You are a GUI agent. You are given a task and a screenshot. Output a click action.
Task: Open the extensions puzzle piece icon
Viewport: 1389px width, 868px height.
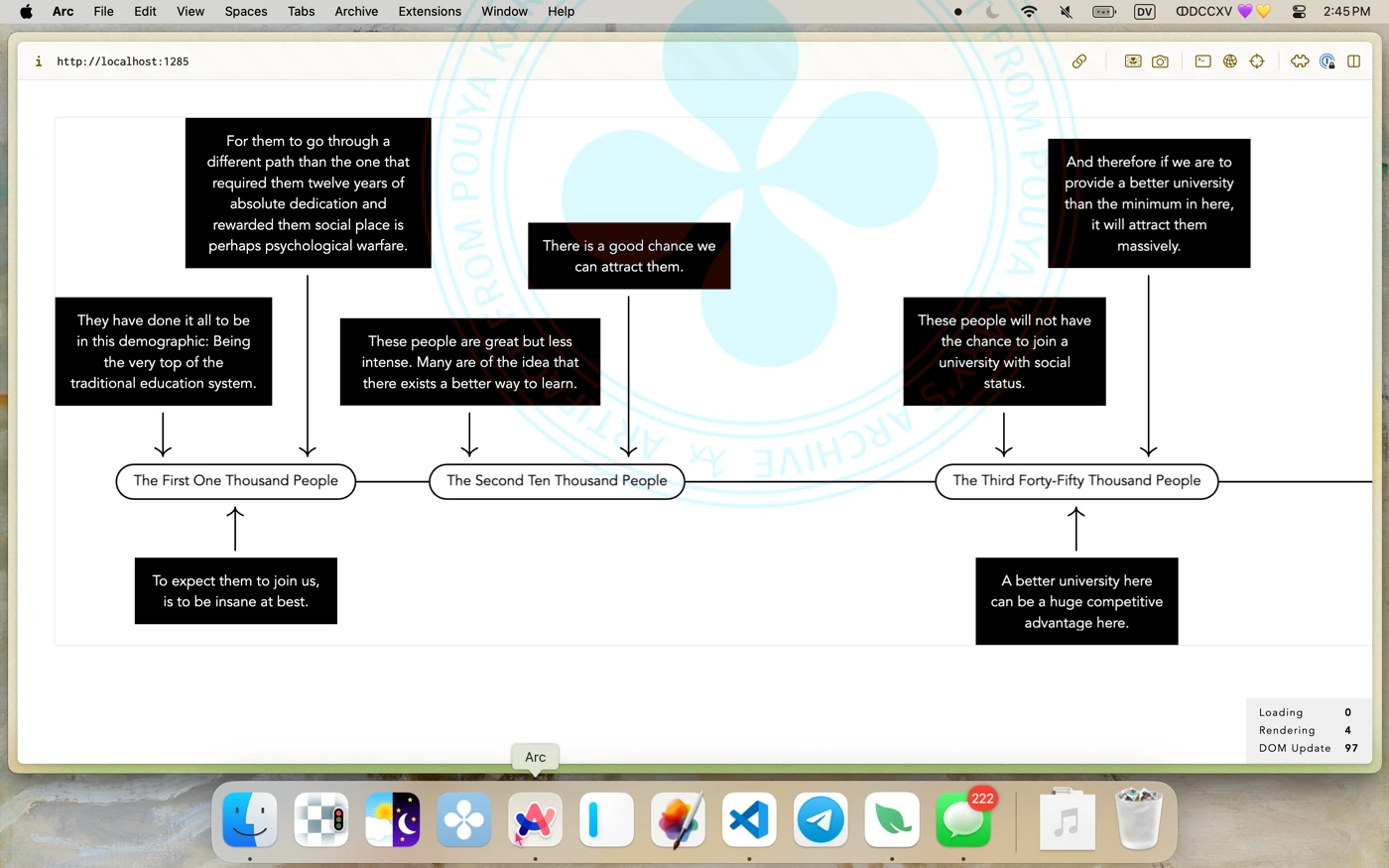[x=1300, y=62]
